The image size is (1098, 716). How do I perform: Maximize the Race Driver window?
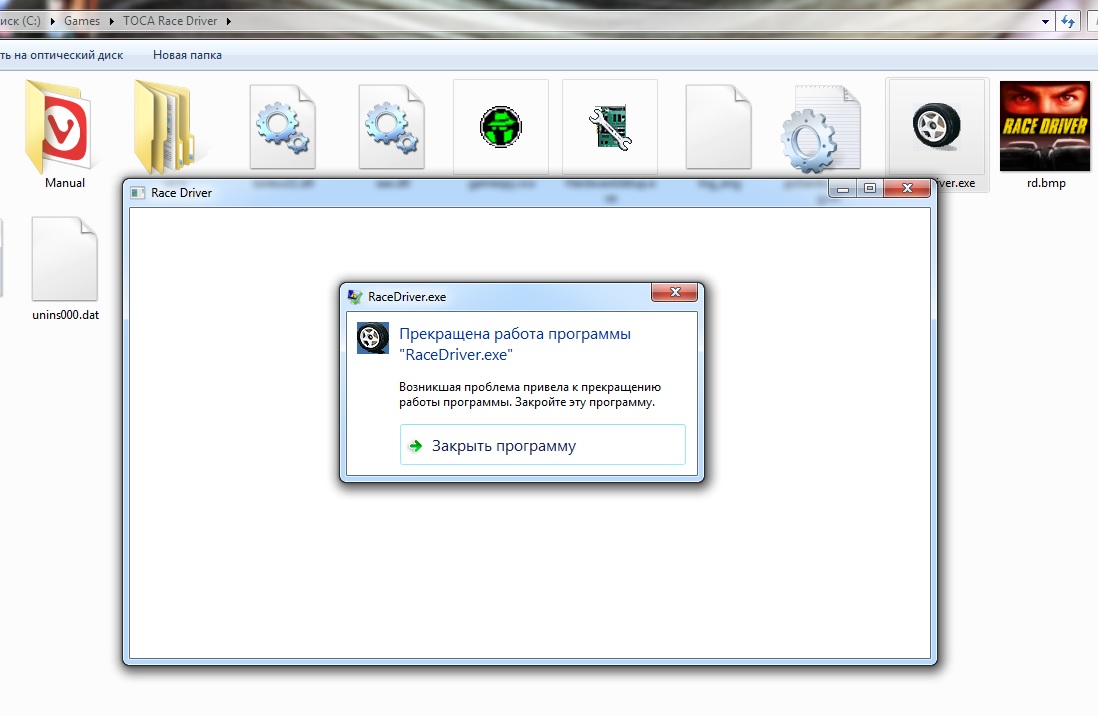pyautogui.click(x=870, y=188)
